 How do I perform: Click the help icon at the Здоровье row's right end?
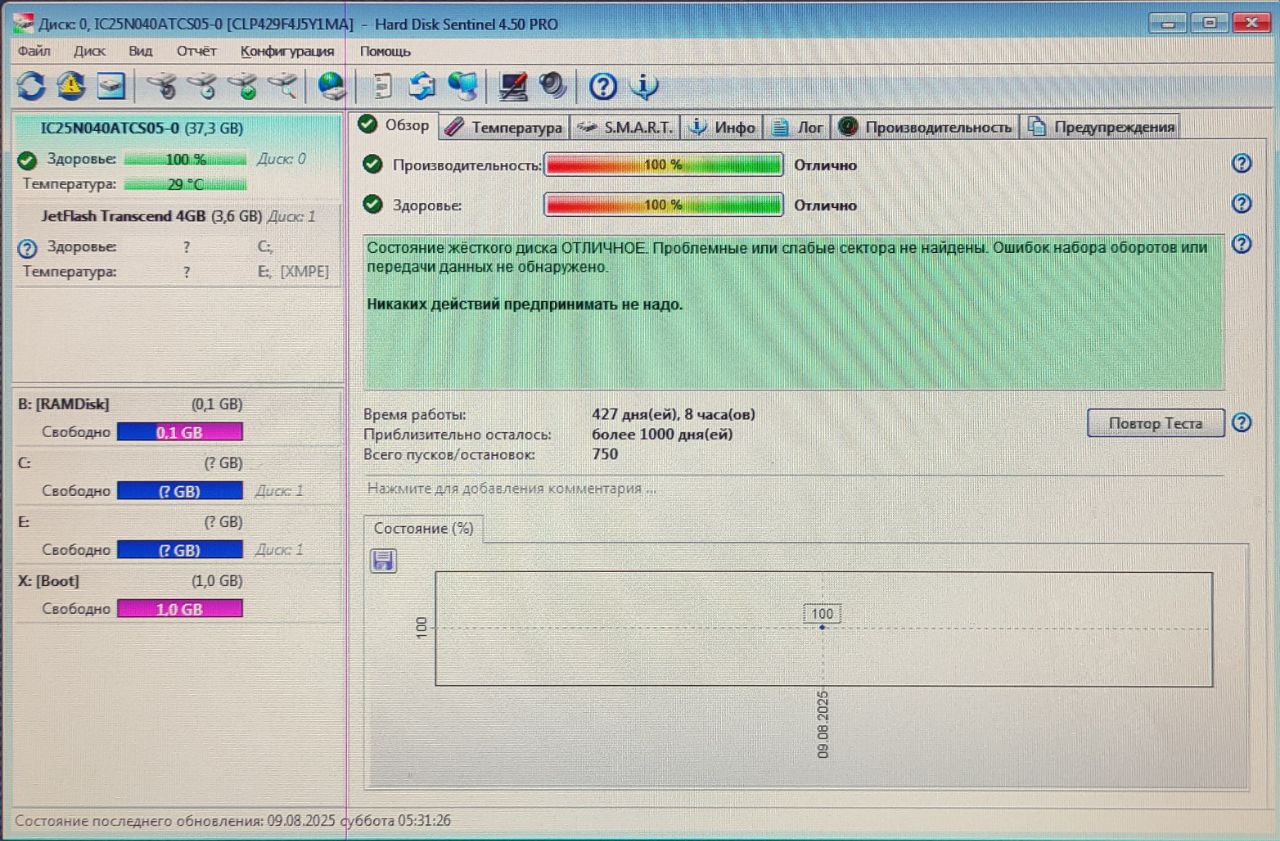tap(1242, 204)
